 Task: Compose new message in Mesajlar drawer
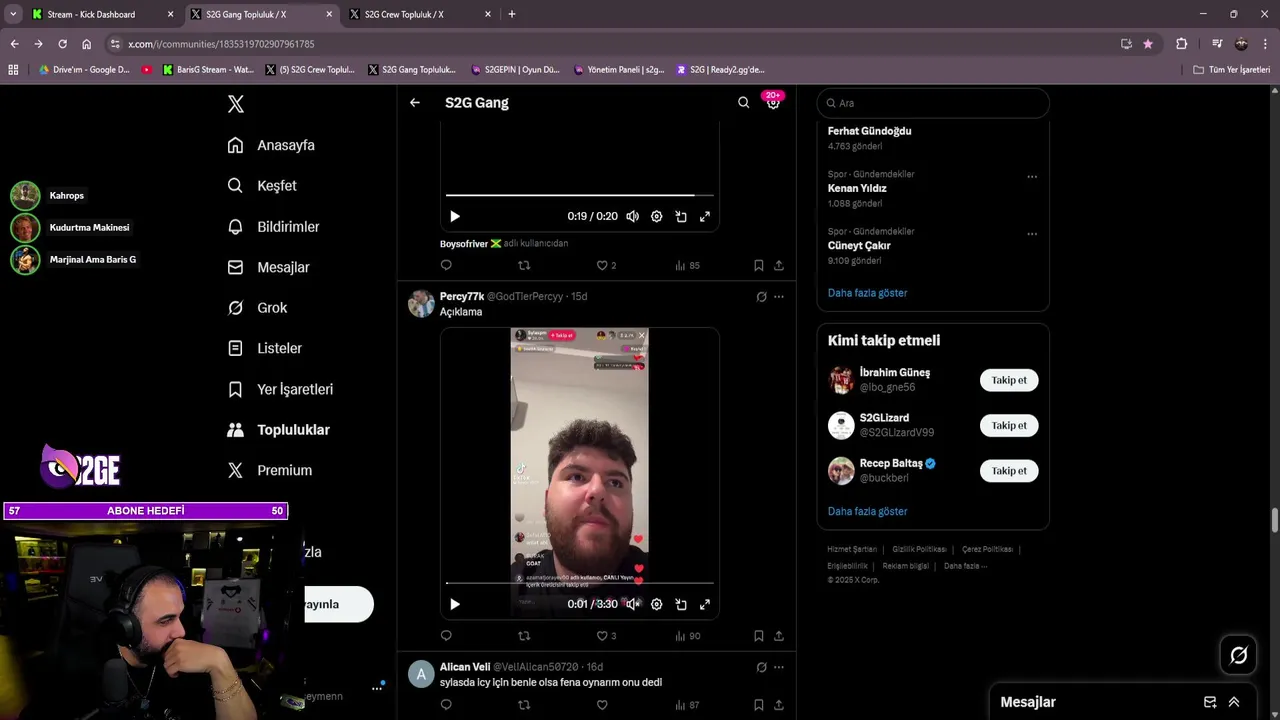(x=1209, y=702)
